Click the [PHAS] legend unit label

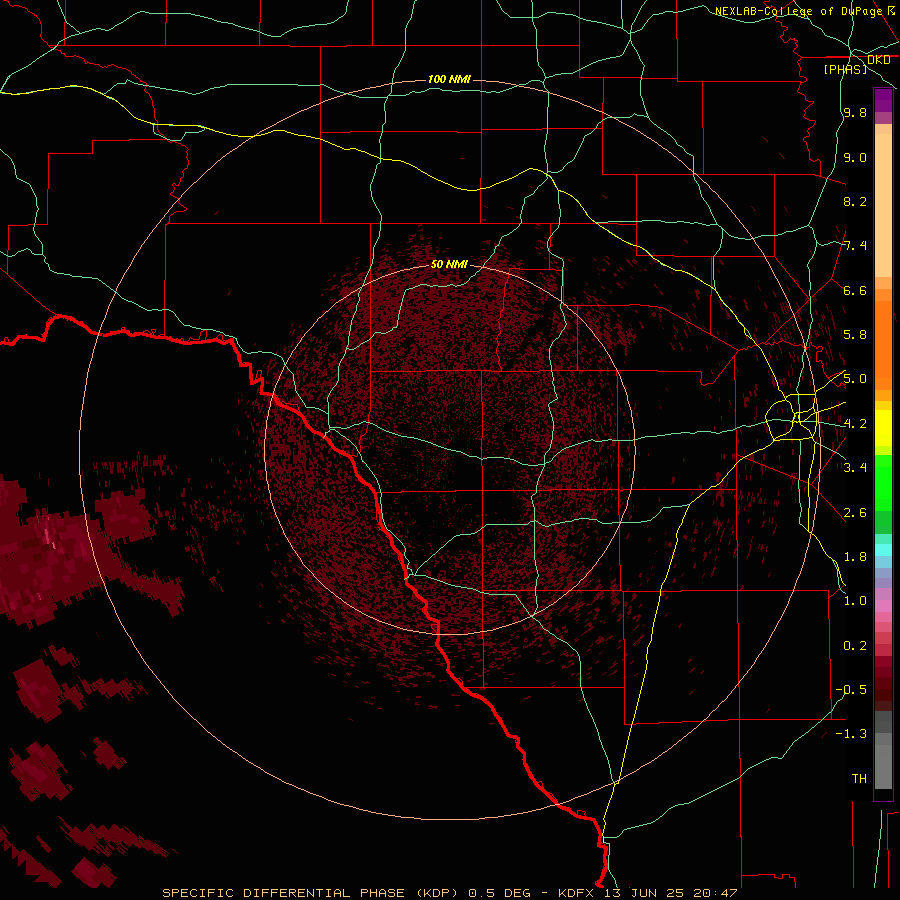[x=845, y=69]
